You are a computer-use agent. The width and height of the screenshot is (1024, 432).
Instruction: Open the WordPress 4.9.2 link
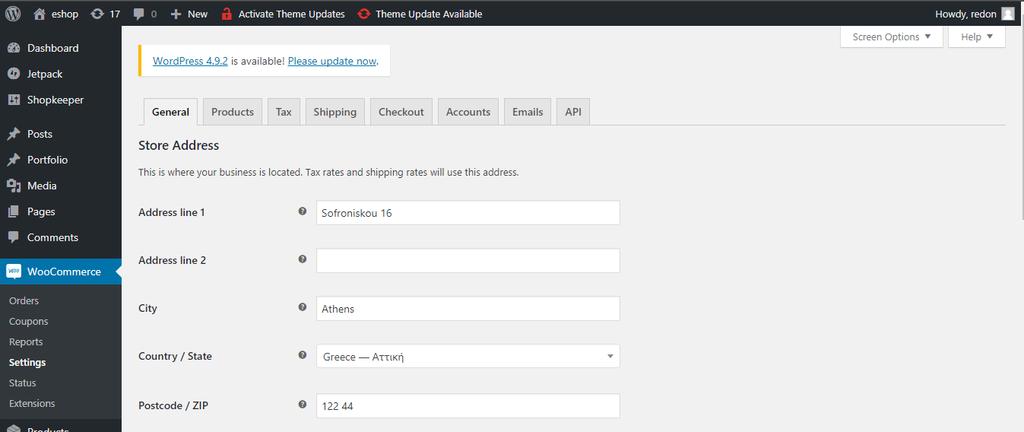coord(190,61)
